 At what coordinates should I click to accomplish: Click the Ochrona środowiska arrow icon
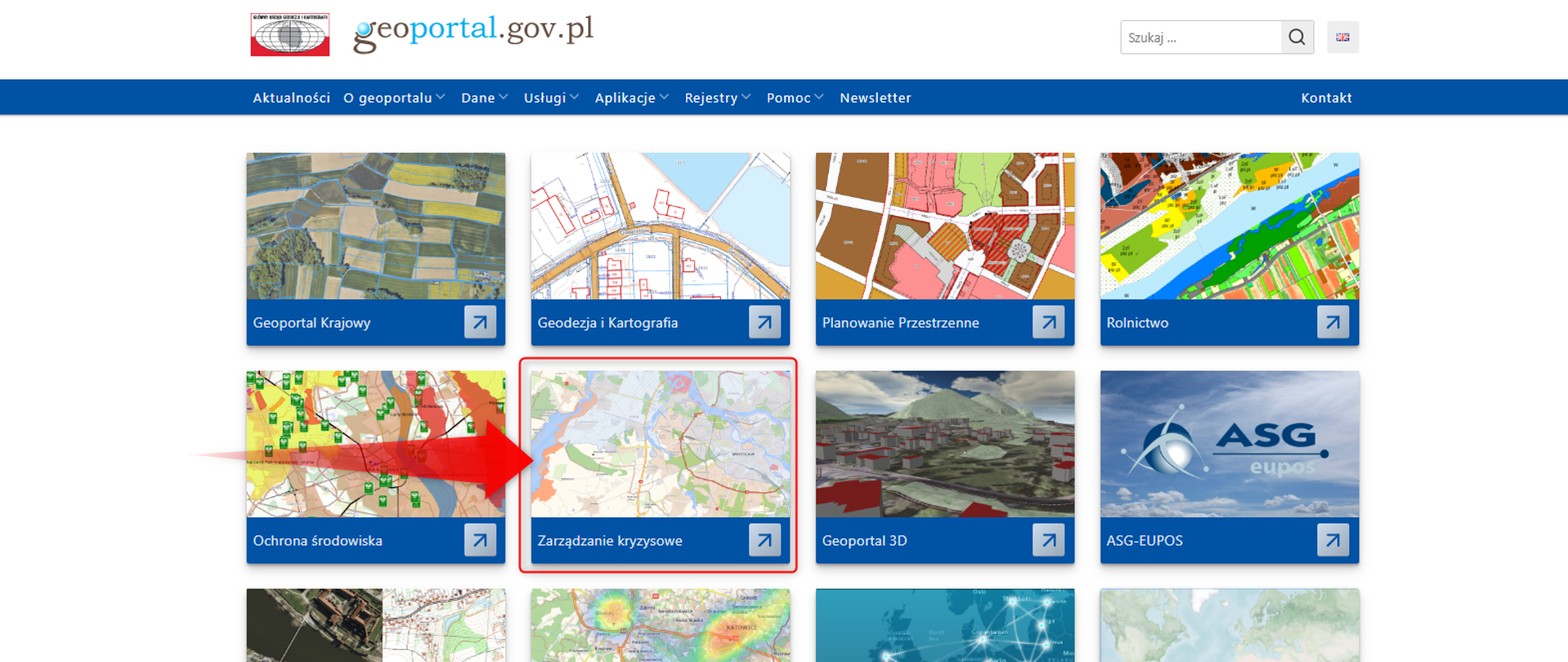[x=480, y=540]
